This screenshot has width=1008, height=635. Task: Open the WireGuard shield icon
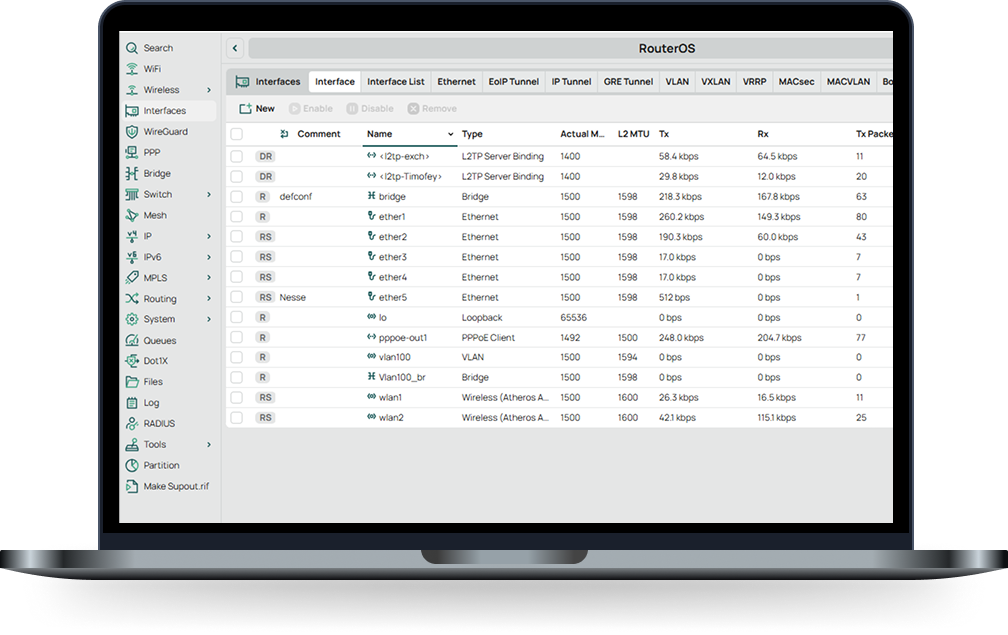132,132
